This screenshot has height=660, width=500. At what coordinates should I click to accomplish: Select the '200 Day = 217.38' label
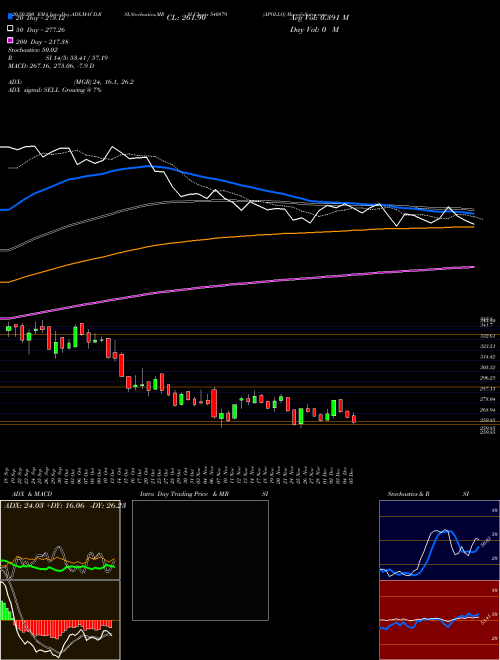42,42
